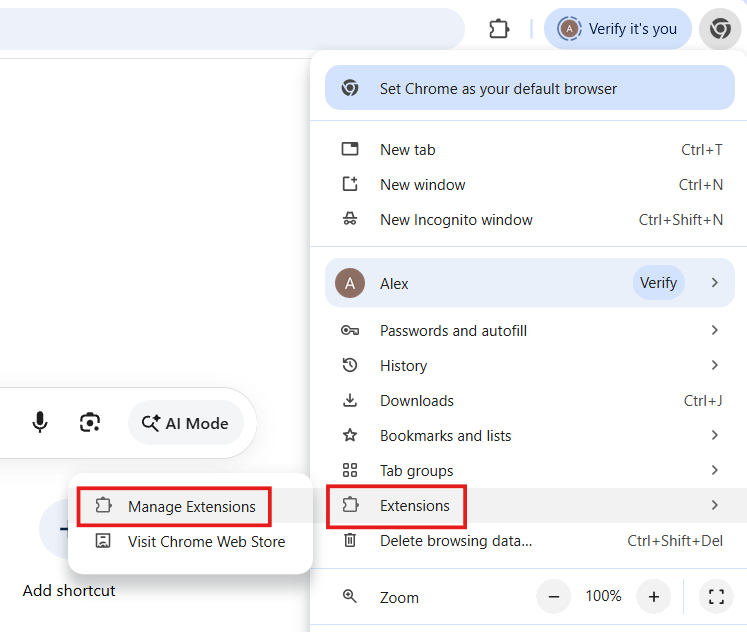
Task: Click the Passwords key icon
Action: (x=350, y=330)
